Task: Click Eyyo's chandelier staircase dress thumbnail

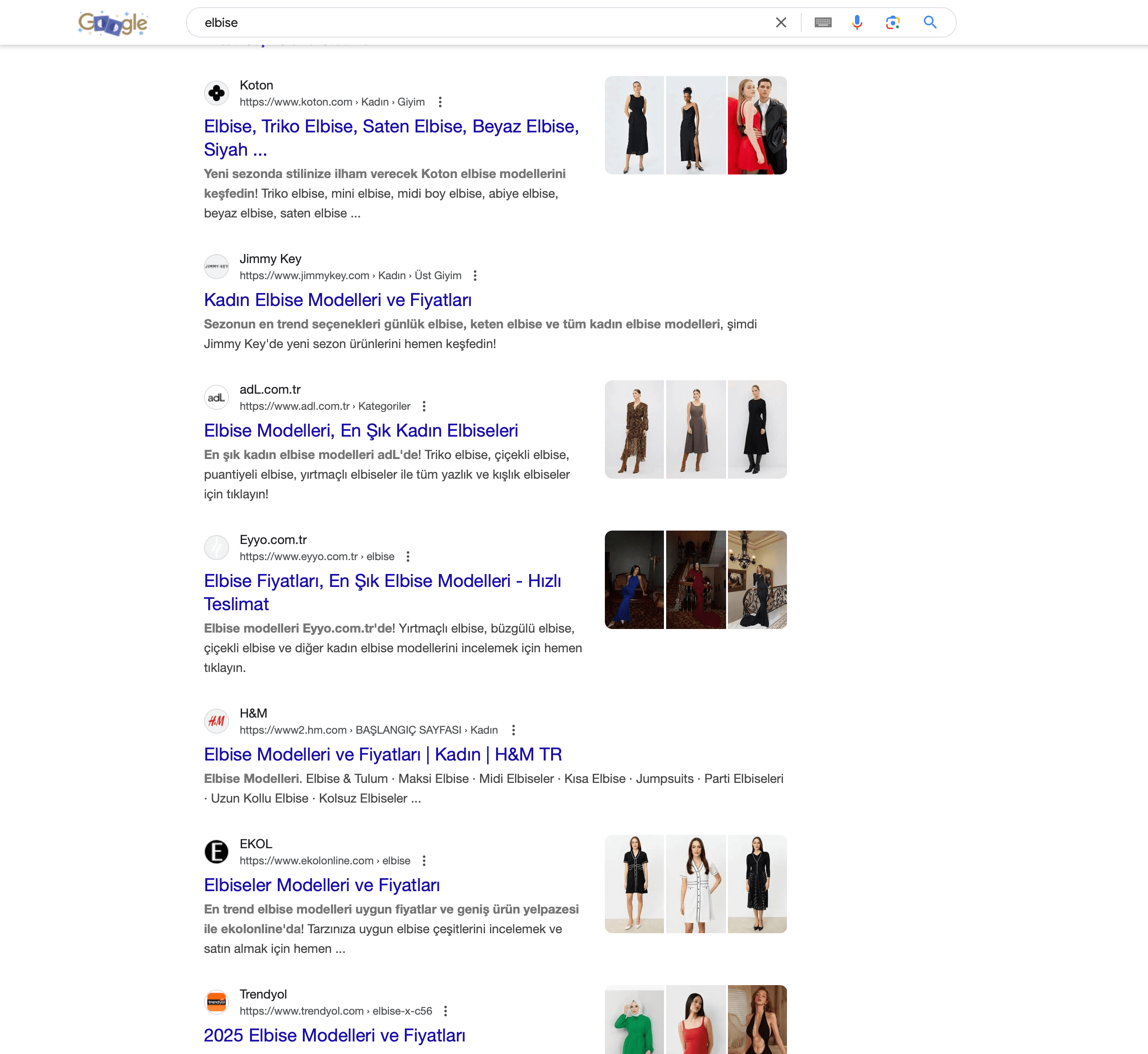Action: click(757, 580)
